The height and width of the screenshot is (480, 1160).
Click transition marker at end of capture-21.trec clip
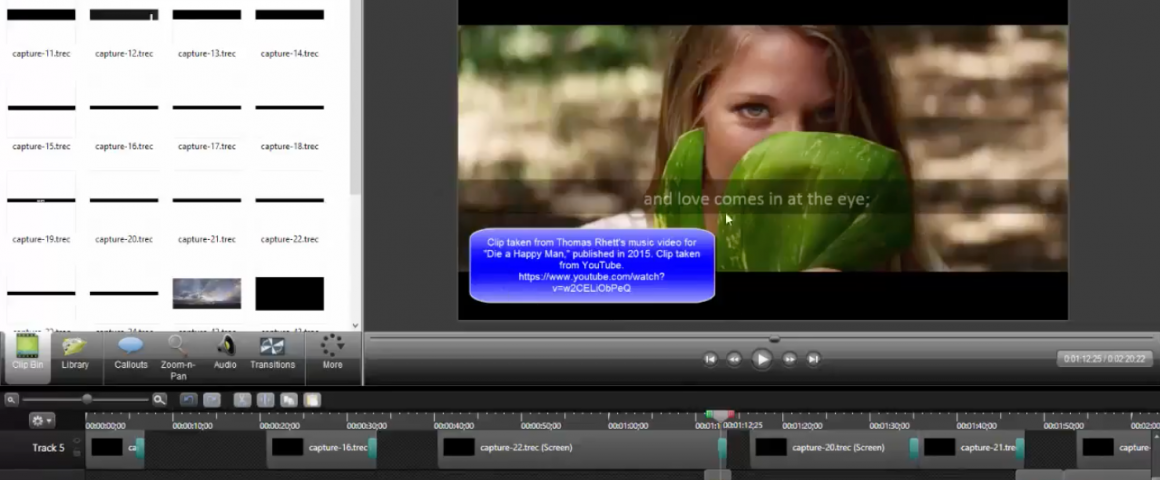pos(1020,448)
